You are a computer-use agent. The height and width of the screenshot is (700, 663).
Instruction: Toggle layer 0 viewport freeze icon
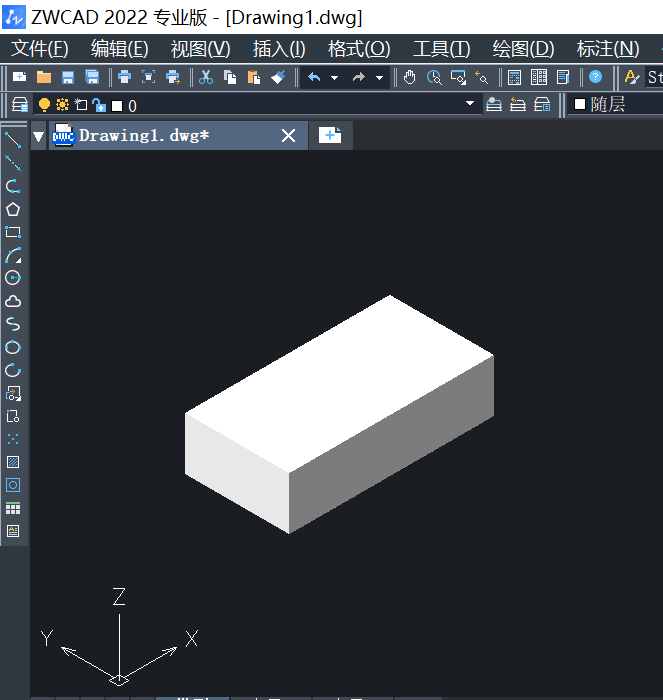point(81,105)
